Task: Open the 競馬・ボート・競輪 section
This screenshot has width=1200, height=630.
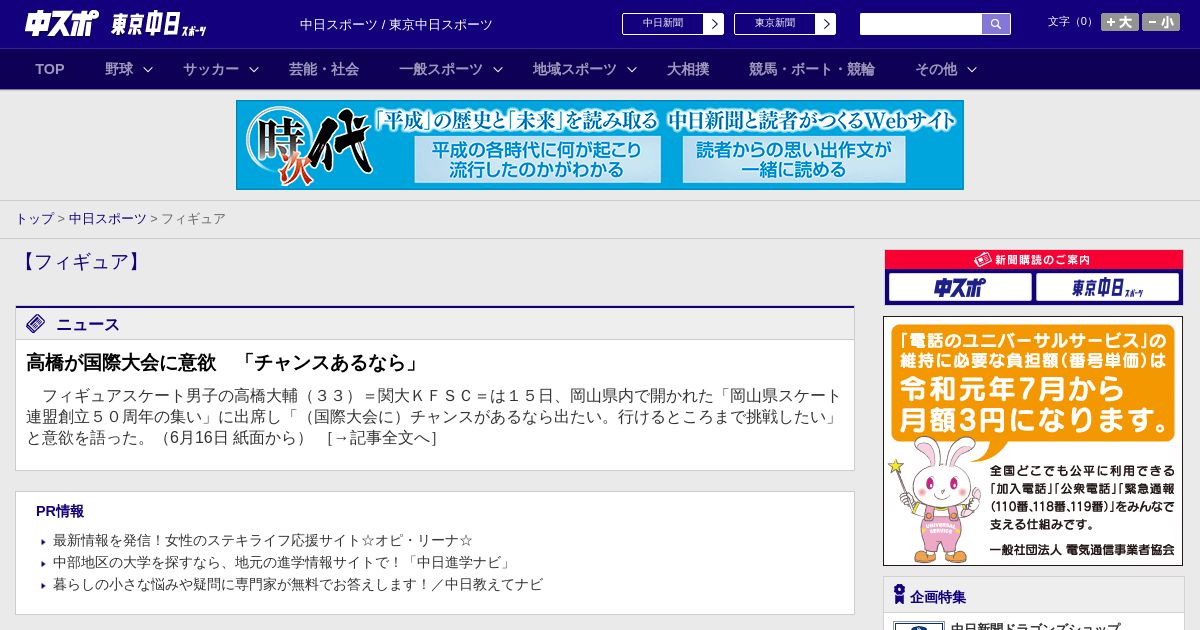Action: (812, 69)
